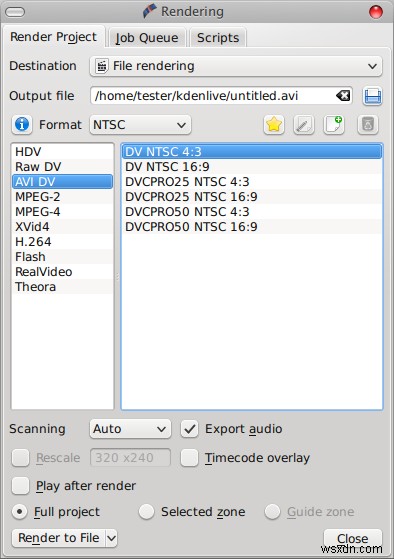Select the DVCPRO25 NTSC 4:3 profile
The image size is (394, 559).
click(x=252, y=182)
